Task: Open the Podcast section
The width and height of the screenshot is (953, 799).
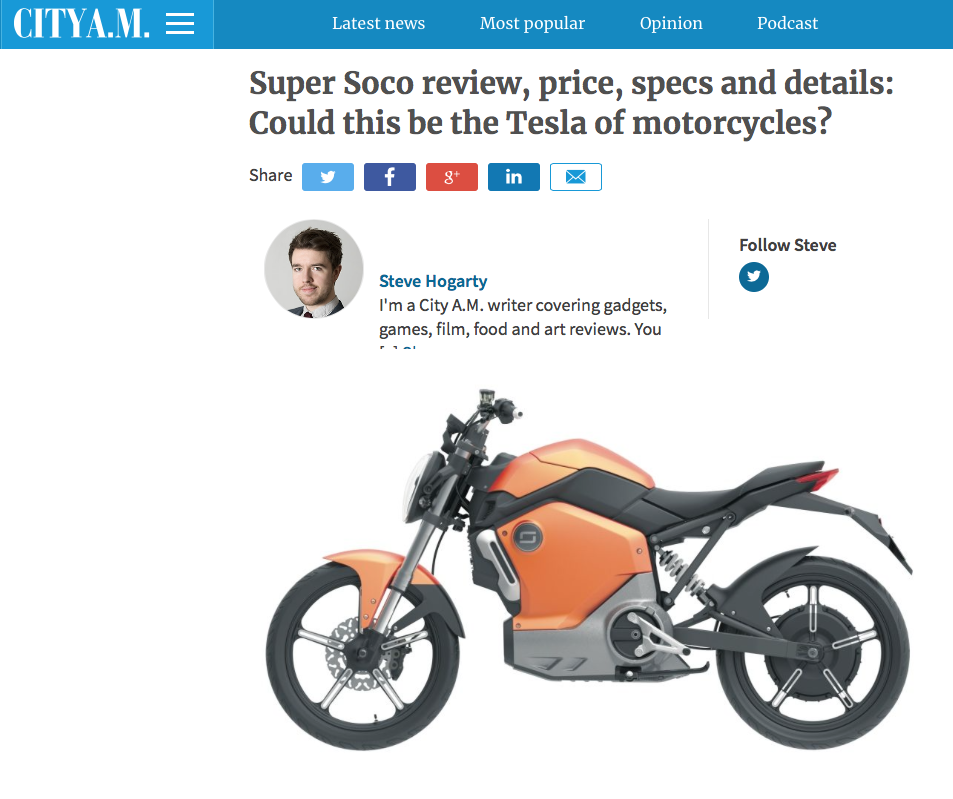Action: 787,23
